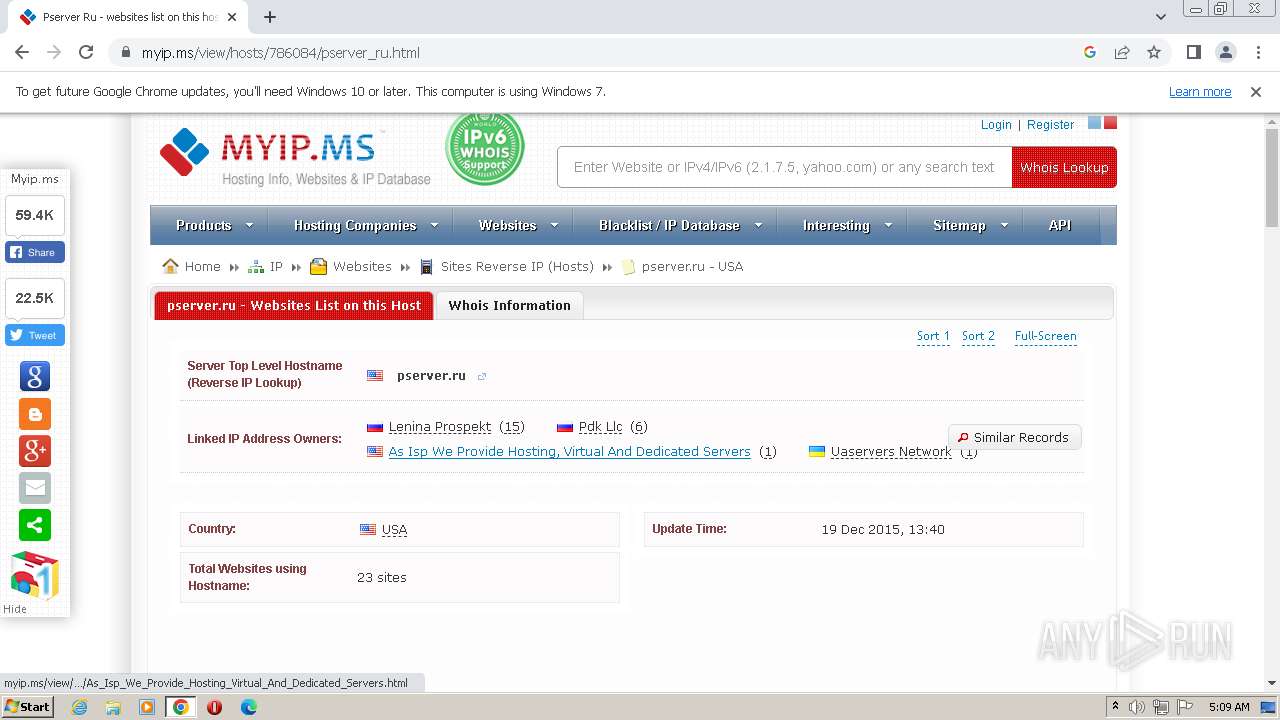Go to Sites Reverse IP (Hosts) breadcrumb
This screenshot has width=1280, height=720.
pyautogui.click(x=517, y=266)
